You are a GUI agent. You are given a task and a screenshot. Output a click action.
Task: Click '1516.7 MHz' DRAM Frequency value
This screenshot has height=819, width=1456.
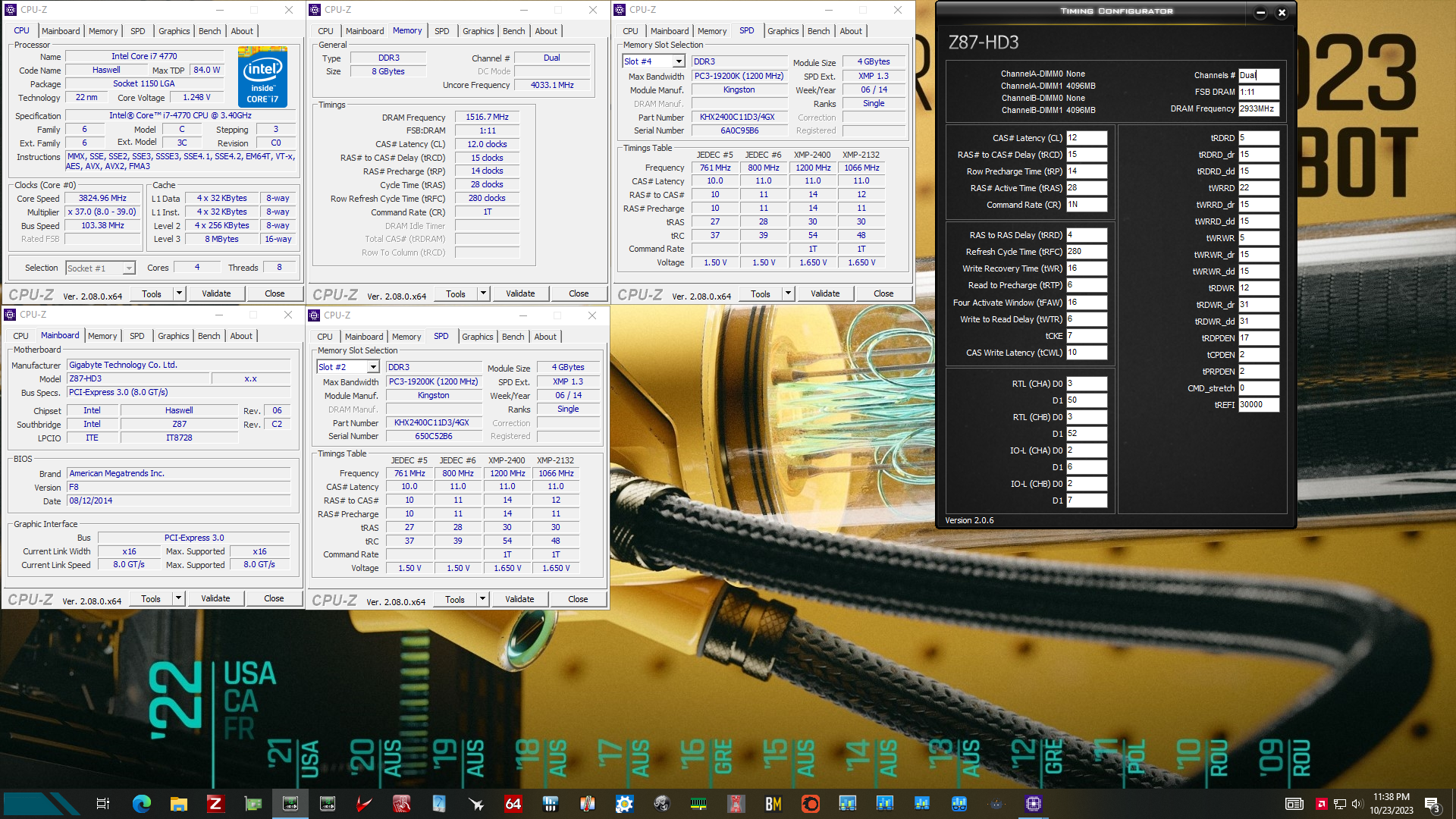click(487, 118)
